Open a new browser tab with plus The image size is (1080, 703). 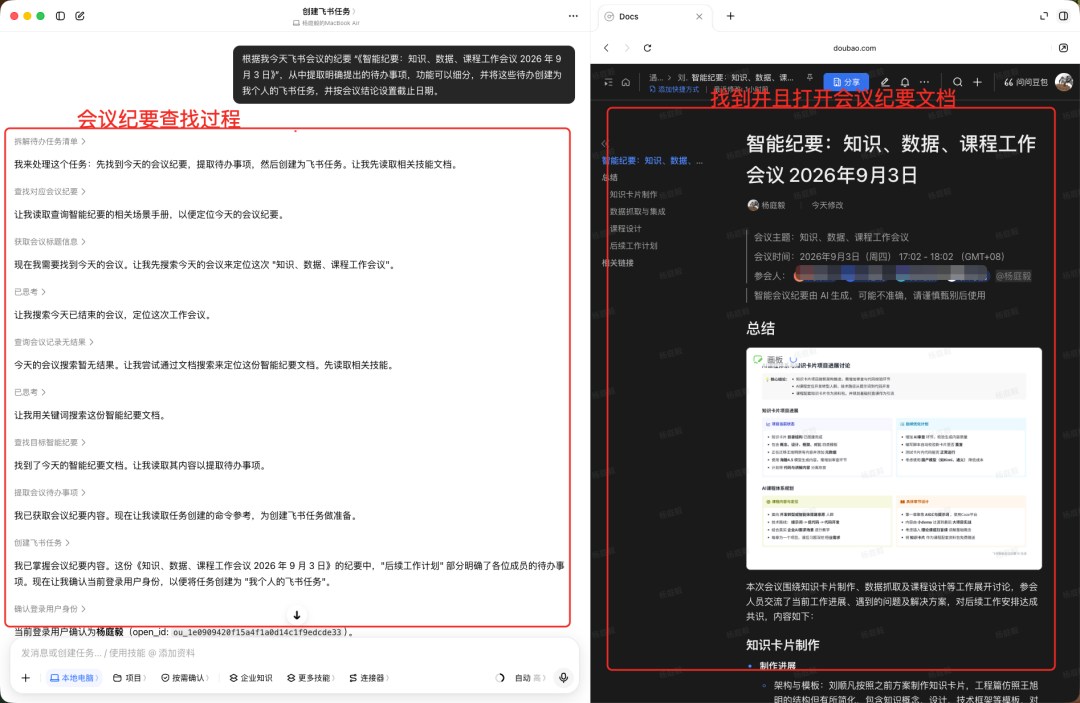(x=731, y=16)
